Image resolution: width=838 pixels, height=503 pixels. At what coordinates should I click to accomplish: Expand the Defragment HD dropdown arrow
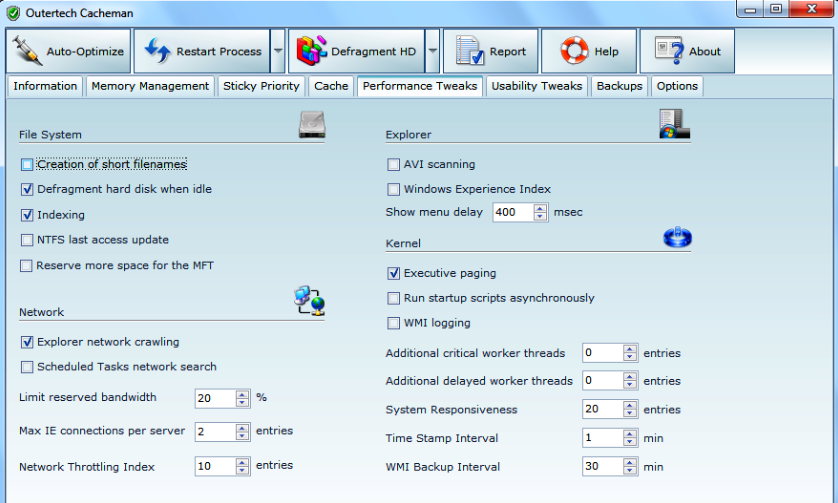(432, 51)
